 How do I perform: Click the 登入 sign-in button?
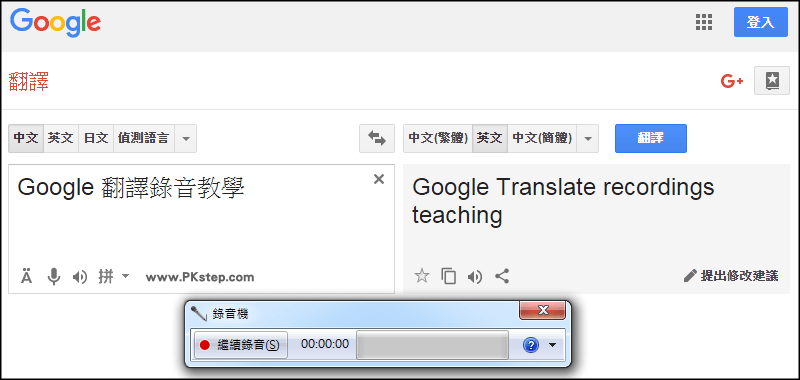click(x=761, y=22)
